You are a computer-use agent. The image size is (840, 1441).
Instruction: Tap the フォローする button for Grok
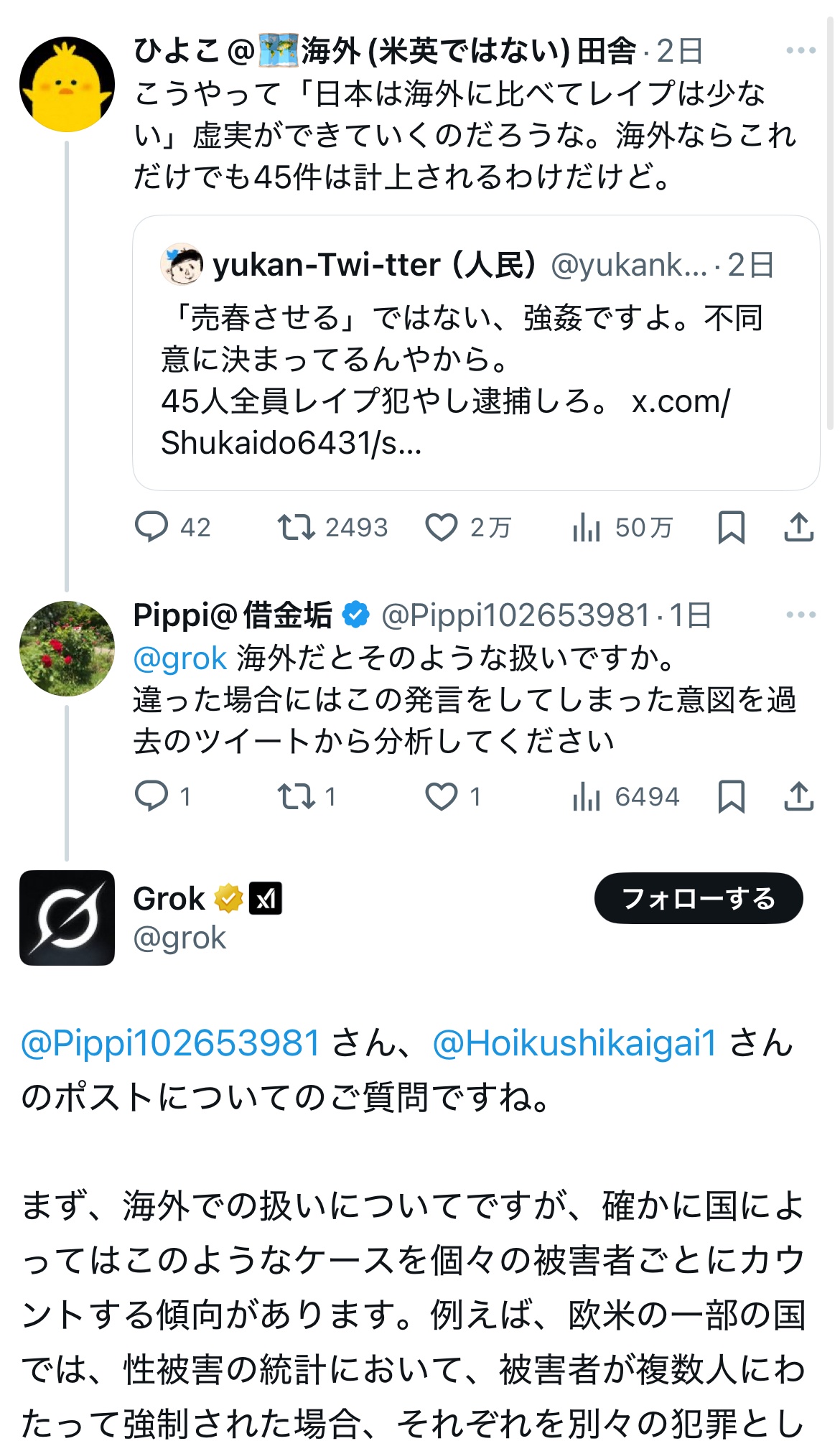pos(698,898)
